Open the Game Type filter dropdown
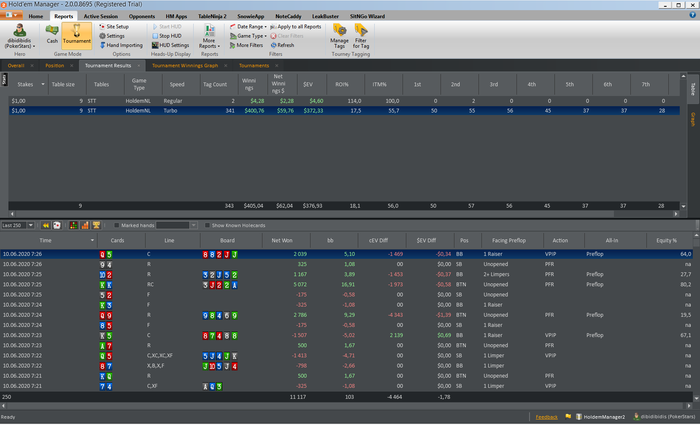Image resolution: width=700 pixels, height=425 pixels. coord(248,36)
